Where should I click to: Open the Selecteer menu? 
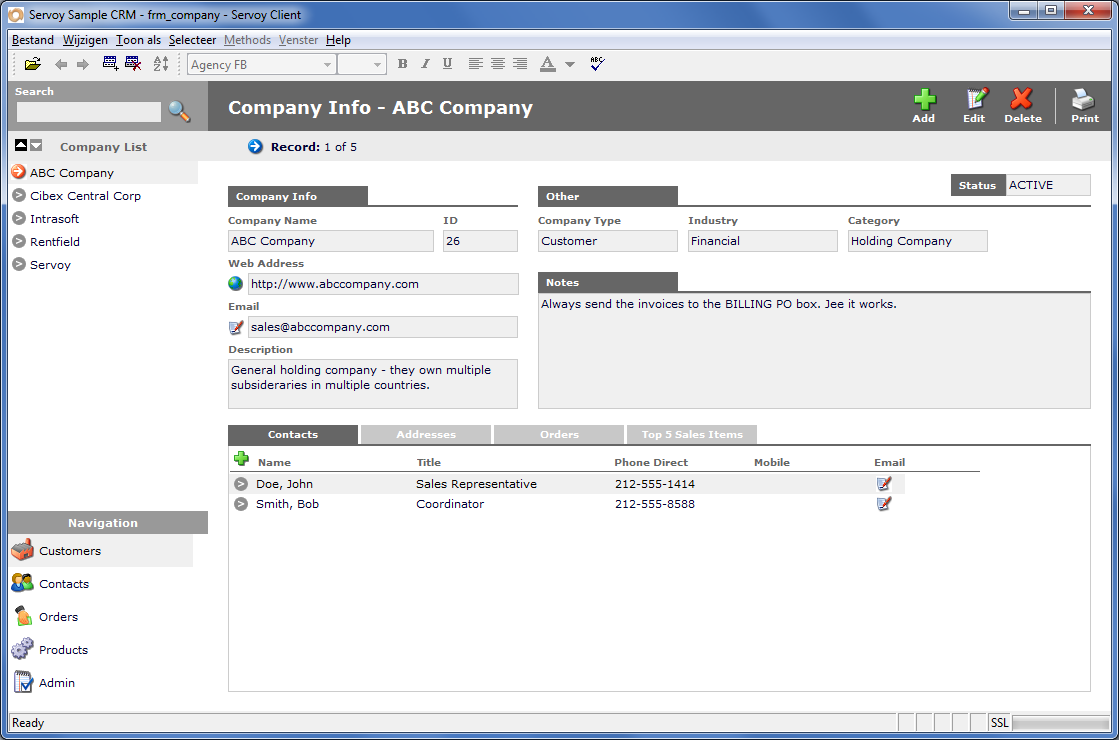(192, 40)
